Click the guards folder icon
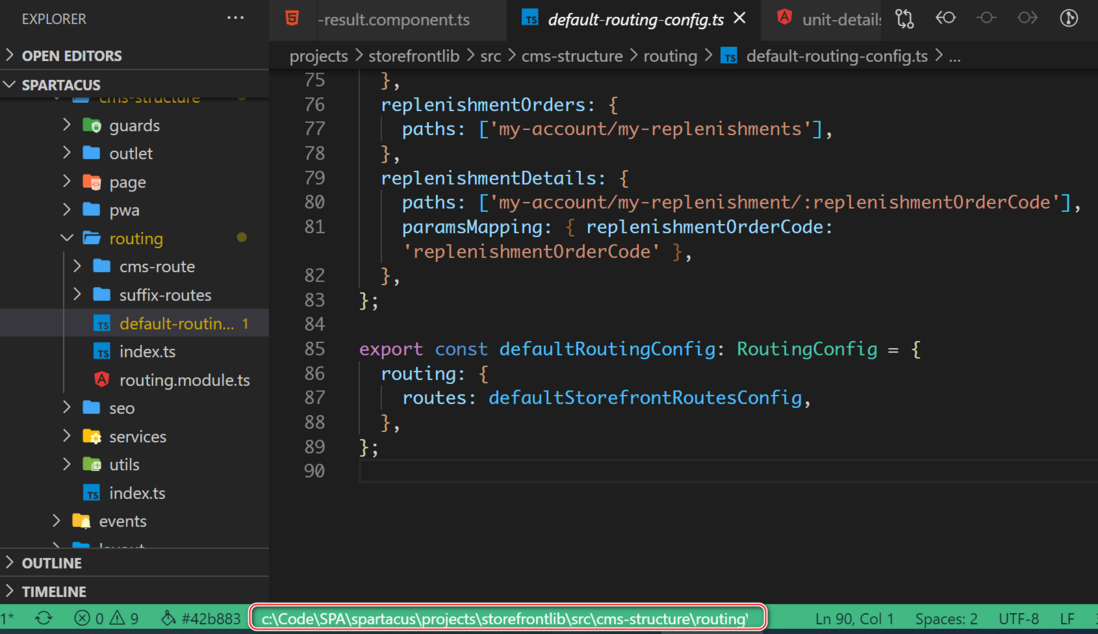The width and height of the screenshot is (1098, 634). click(x=92, y=125)
